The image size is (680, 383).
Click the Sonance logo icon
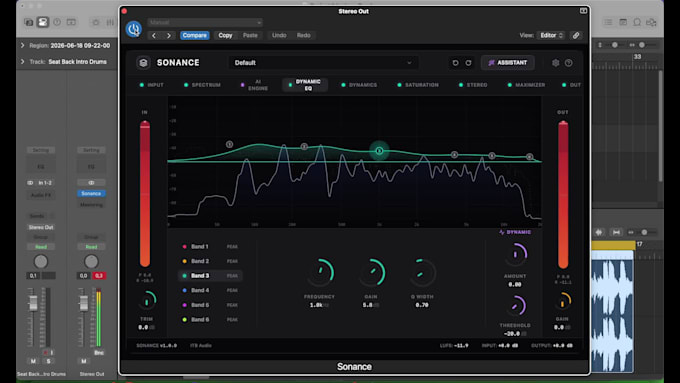[143, 63]
